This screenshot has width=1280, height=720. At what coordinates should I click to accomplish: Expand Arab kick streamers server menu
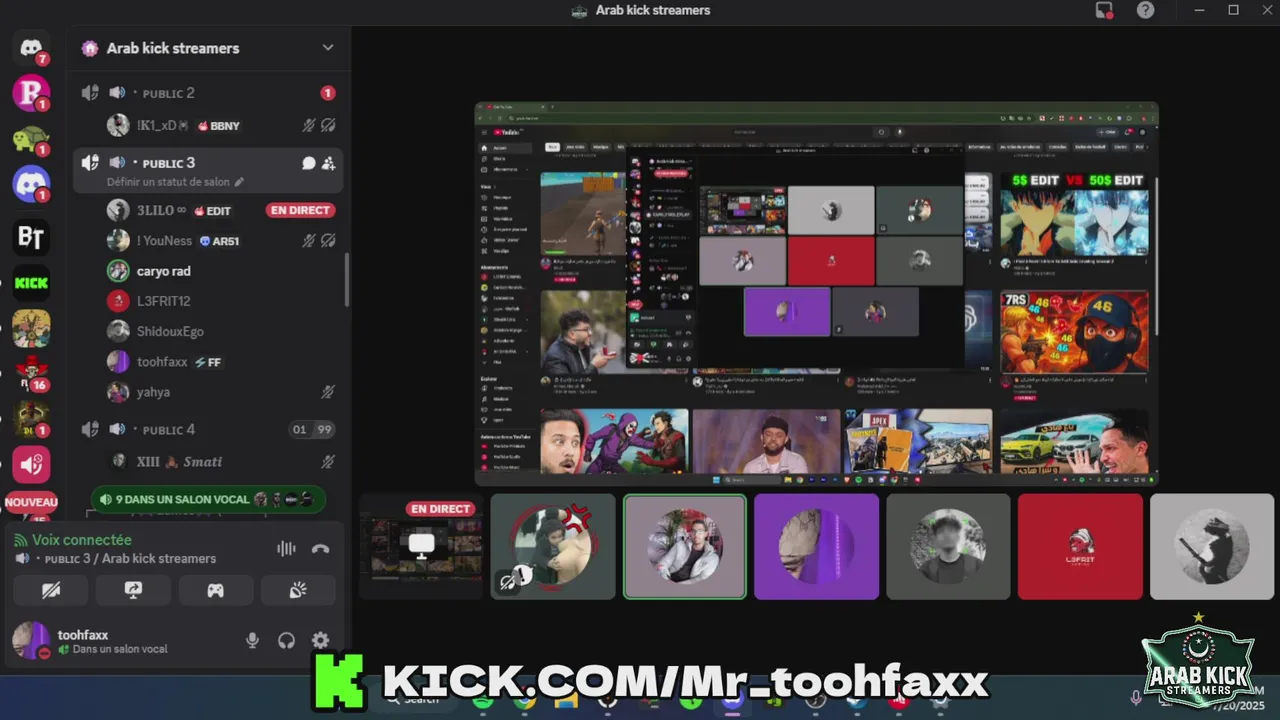(327, 48)
